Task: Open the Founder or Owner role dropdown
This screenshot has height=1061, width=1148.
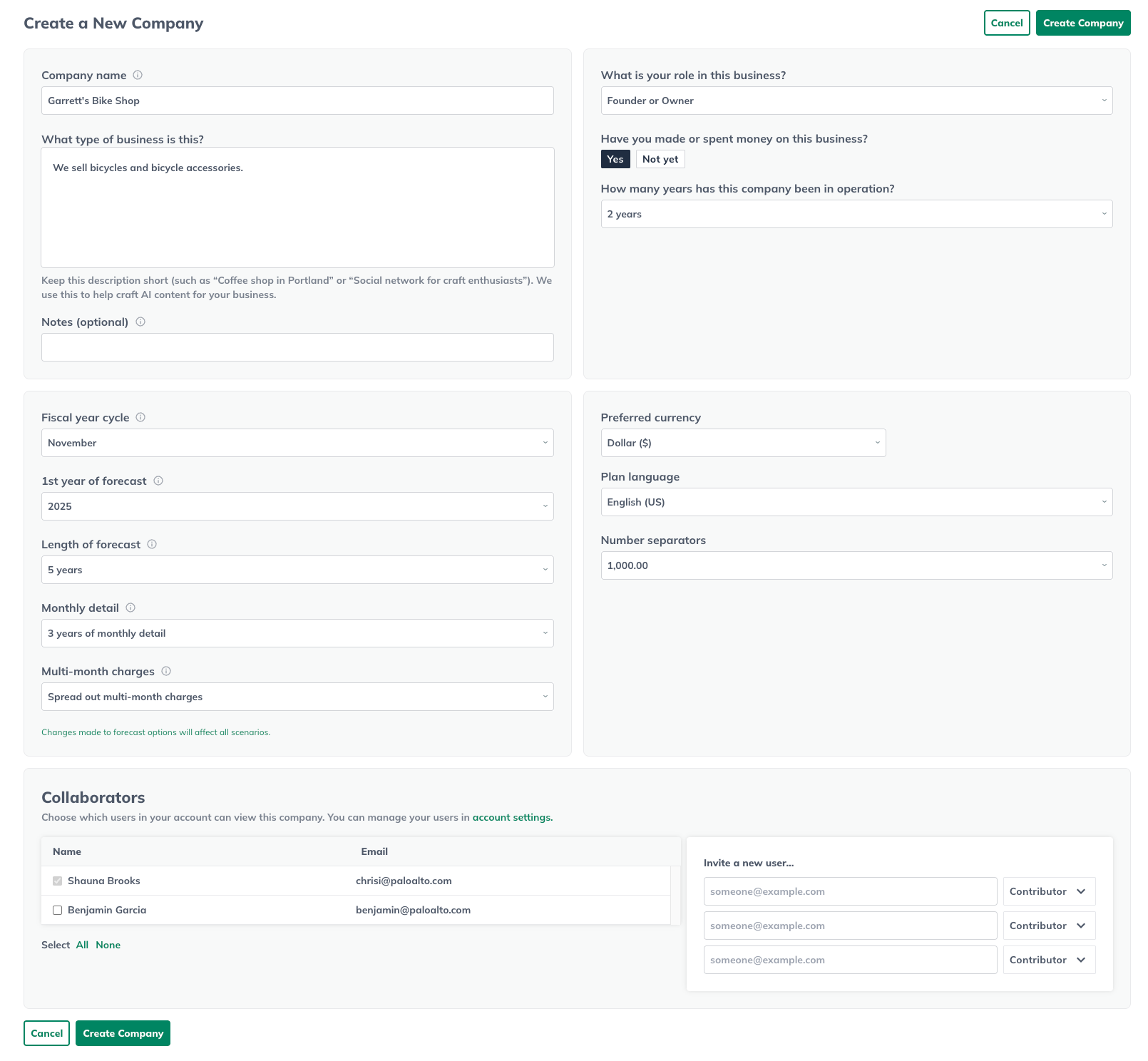Action: tap(856, 101)
